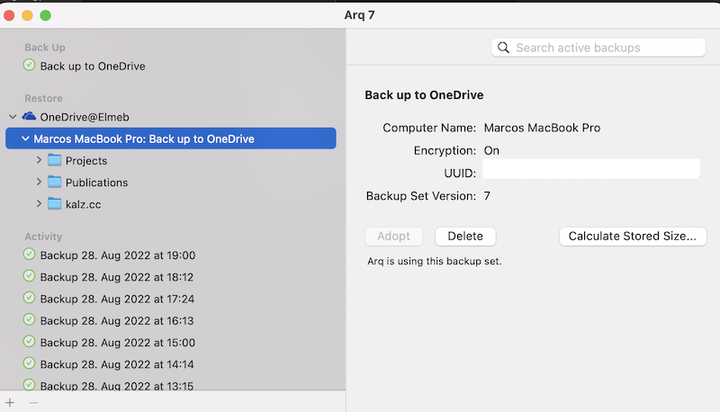Click the UUID value field

point(591,169)
